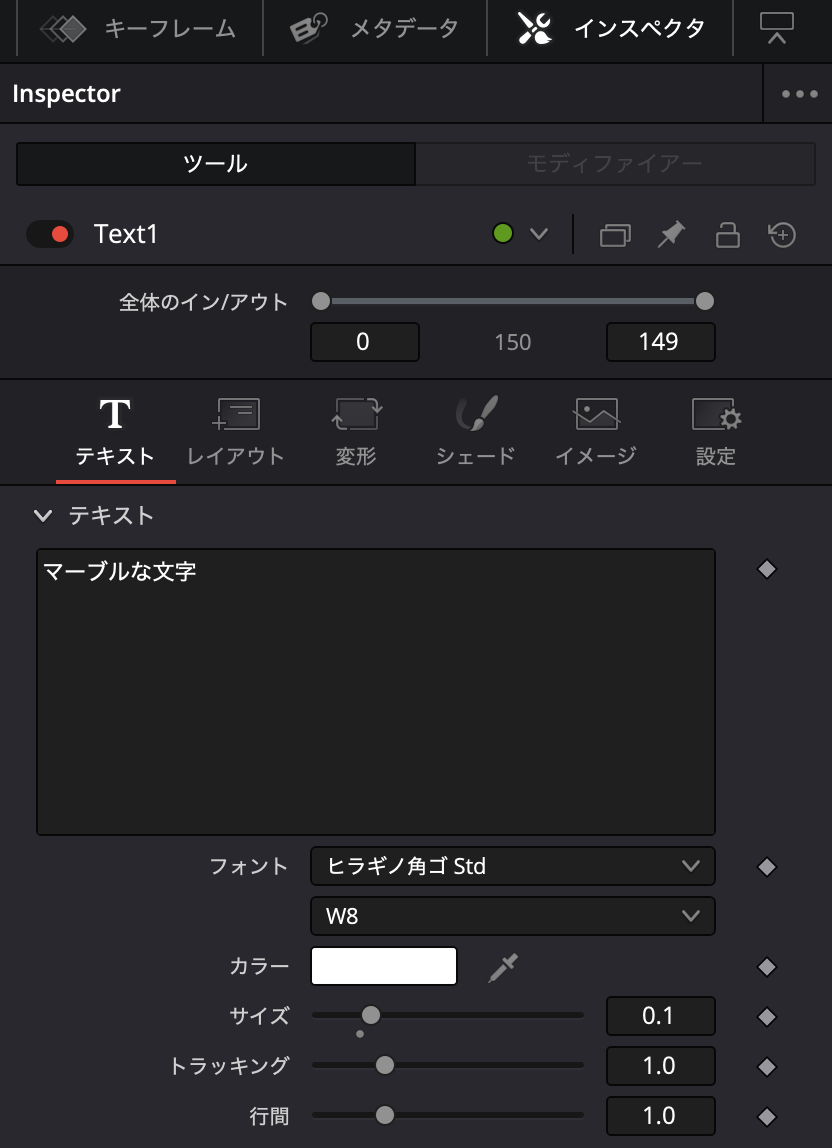
Task: Open the font family dropdown
Action: tap(512, 866)
